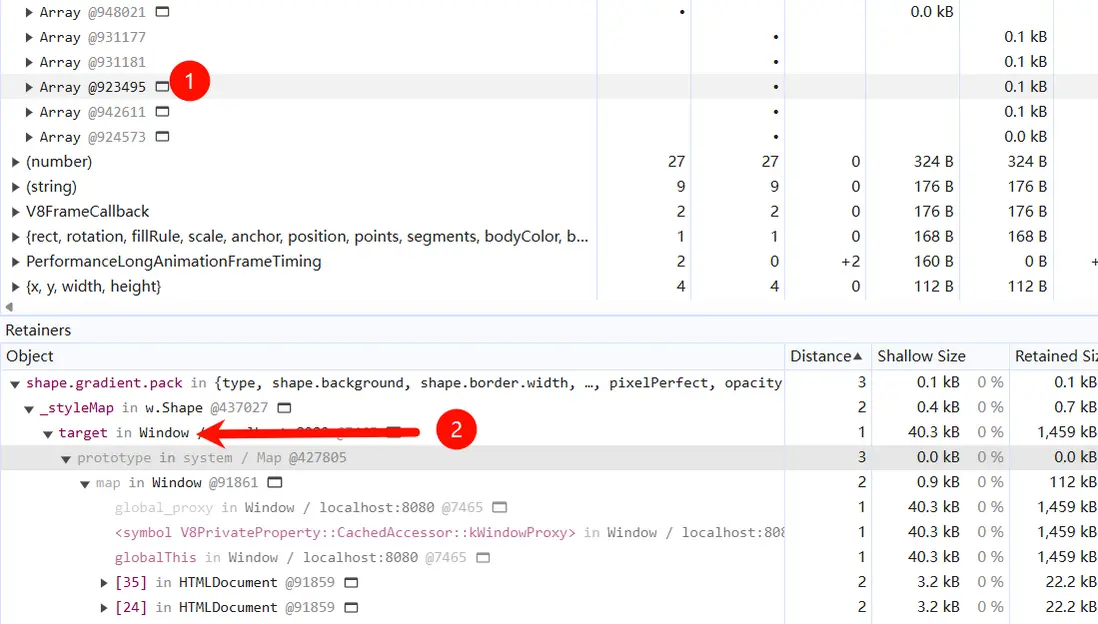Screen dimensions: 1098x624
Task: Expand [35] in HTMLDocument row
Action: pos(104,583)
